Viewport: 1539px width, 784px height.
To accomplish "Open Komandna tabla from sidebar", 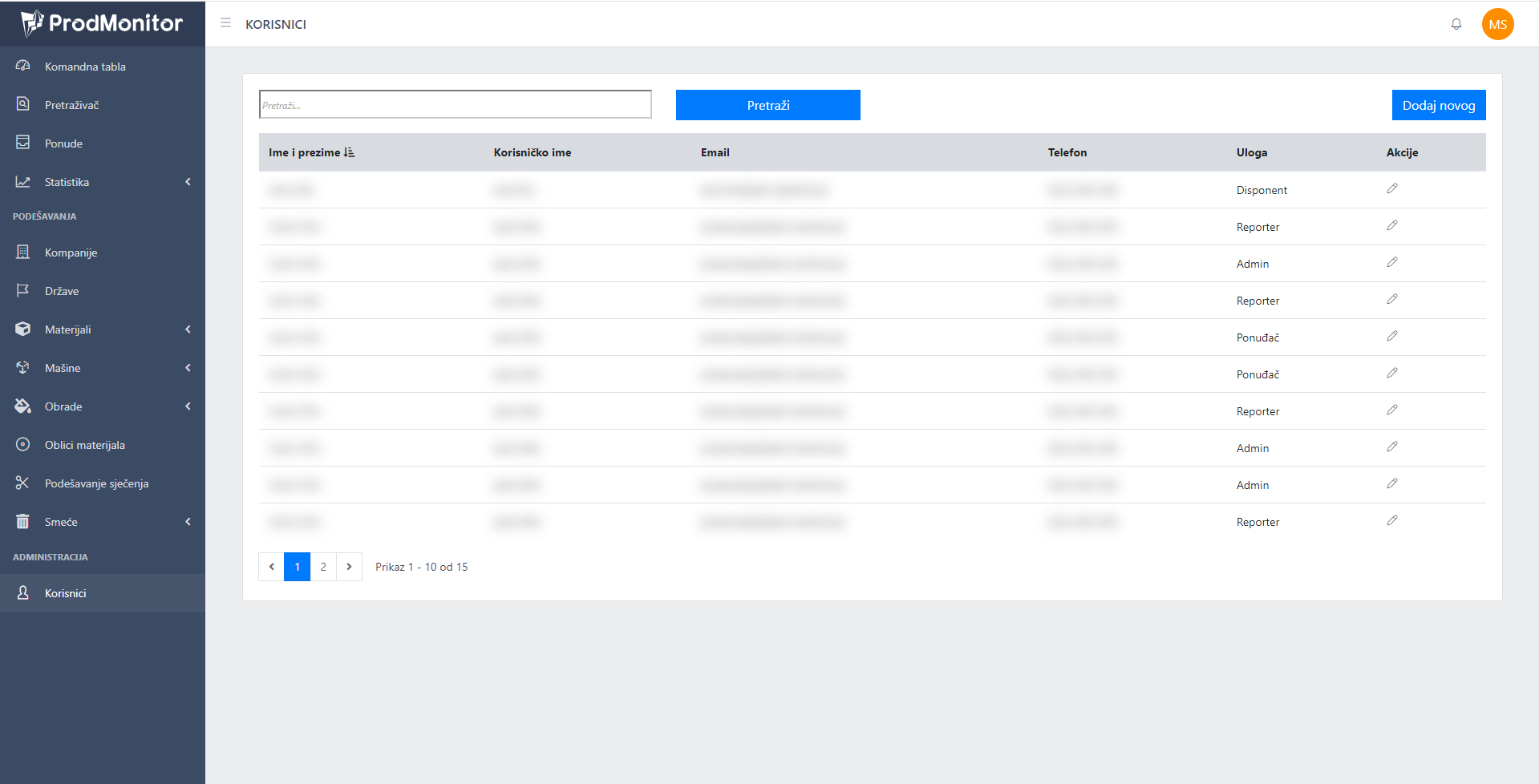I will [x=85, y=67].
